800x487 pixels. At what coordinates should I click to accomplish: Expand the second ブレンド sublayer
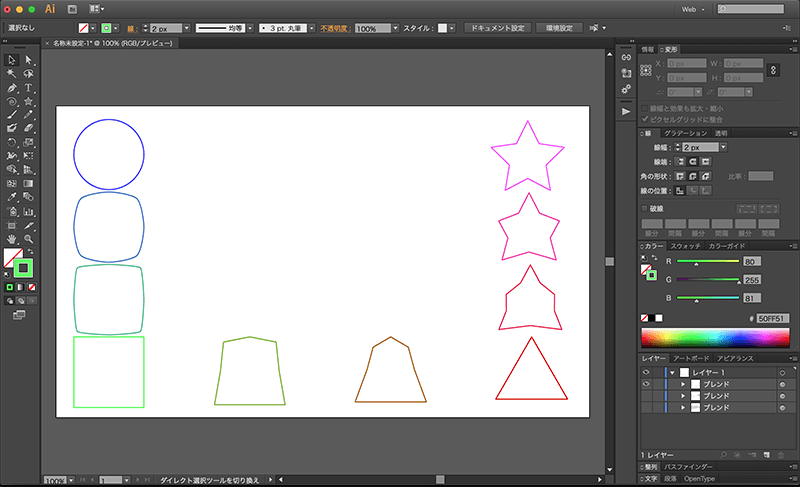pos(683,396)
